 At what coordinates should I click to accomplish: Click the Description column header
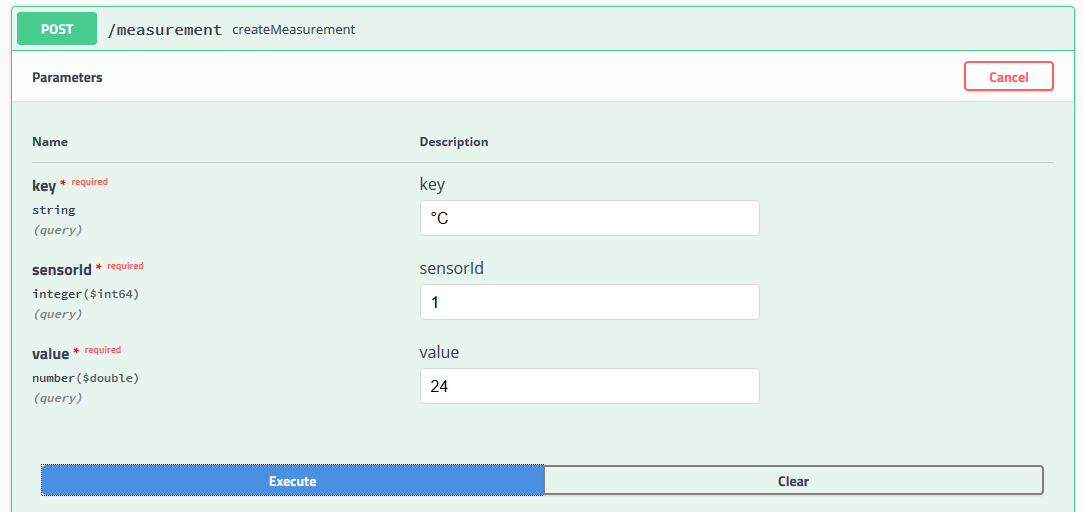(x=453, y=142)
